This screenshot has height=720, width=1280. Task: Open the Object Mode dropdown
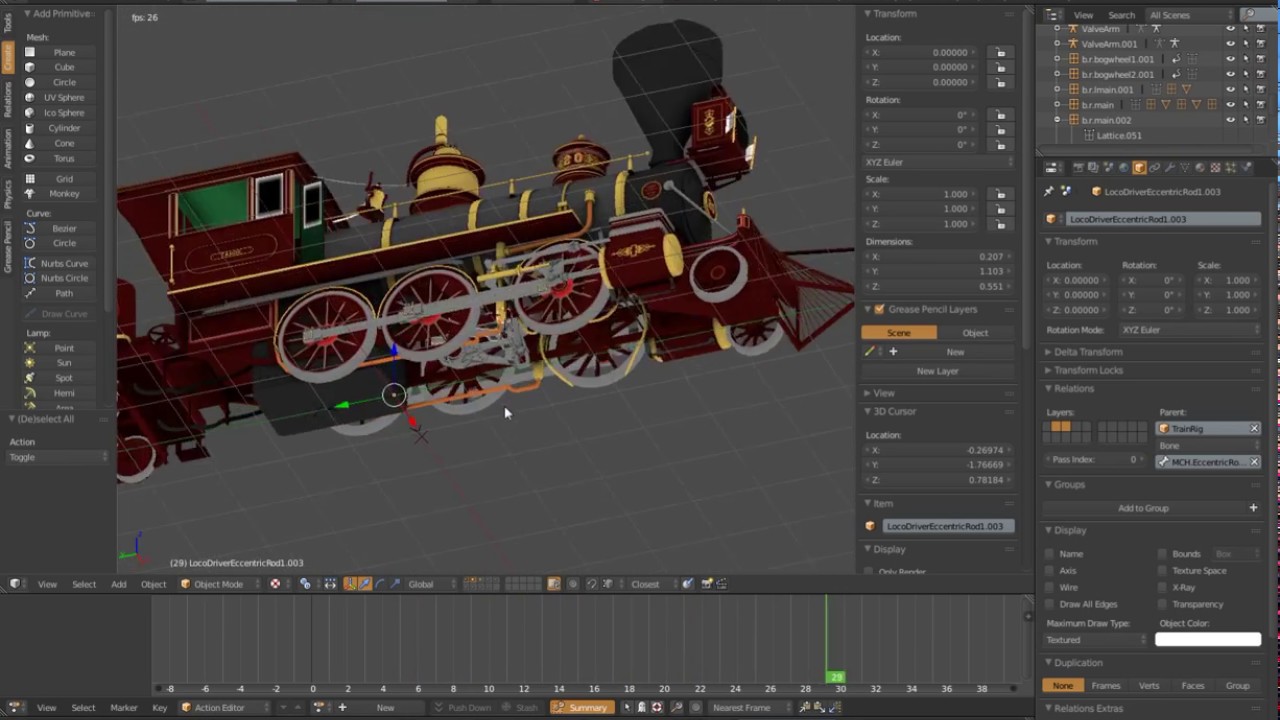tap(218, 584)
